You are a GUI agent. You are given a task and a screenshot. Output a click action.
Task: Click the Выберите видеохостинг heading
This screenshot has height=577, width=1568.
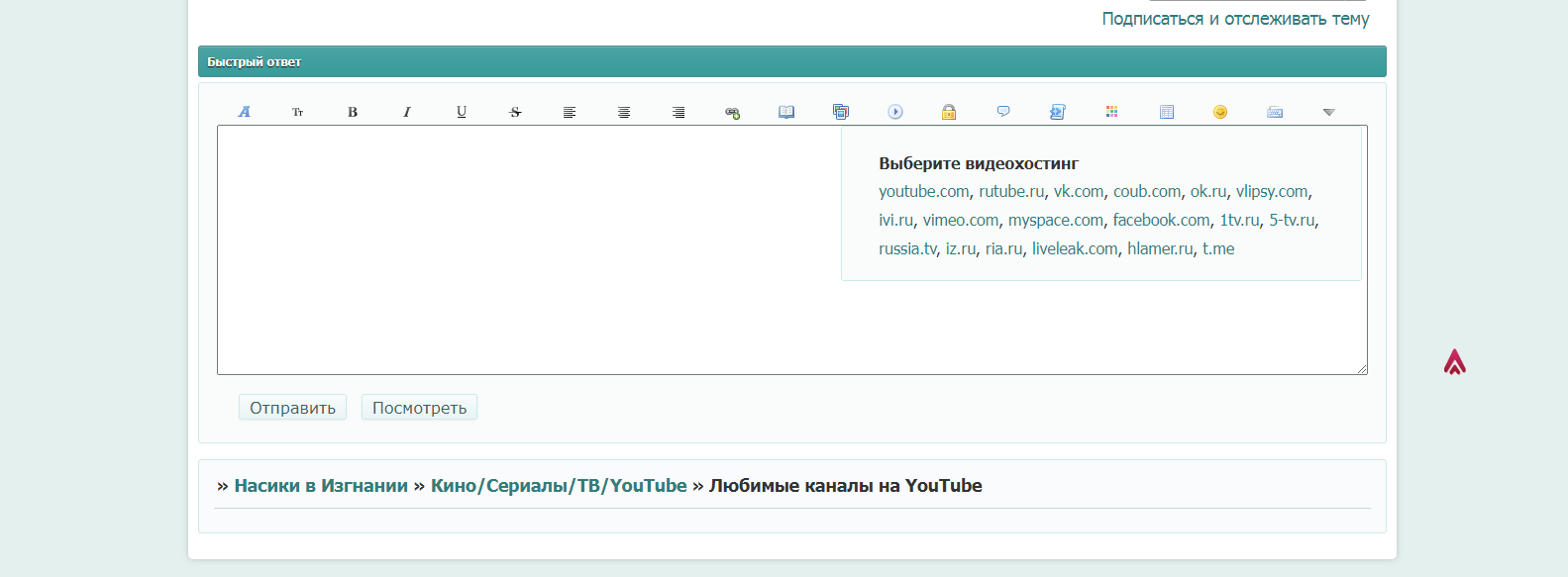pyautogui.click(x=979, y=163)
